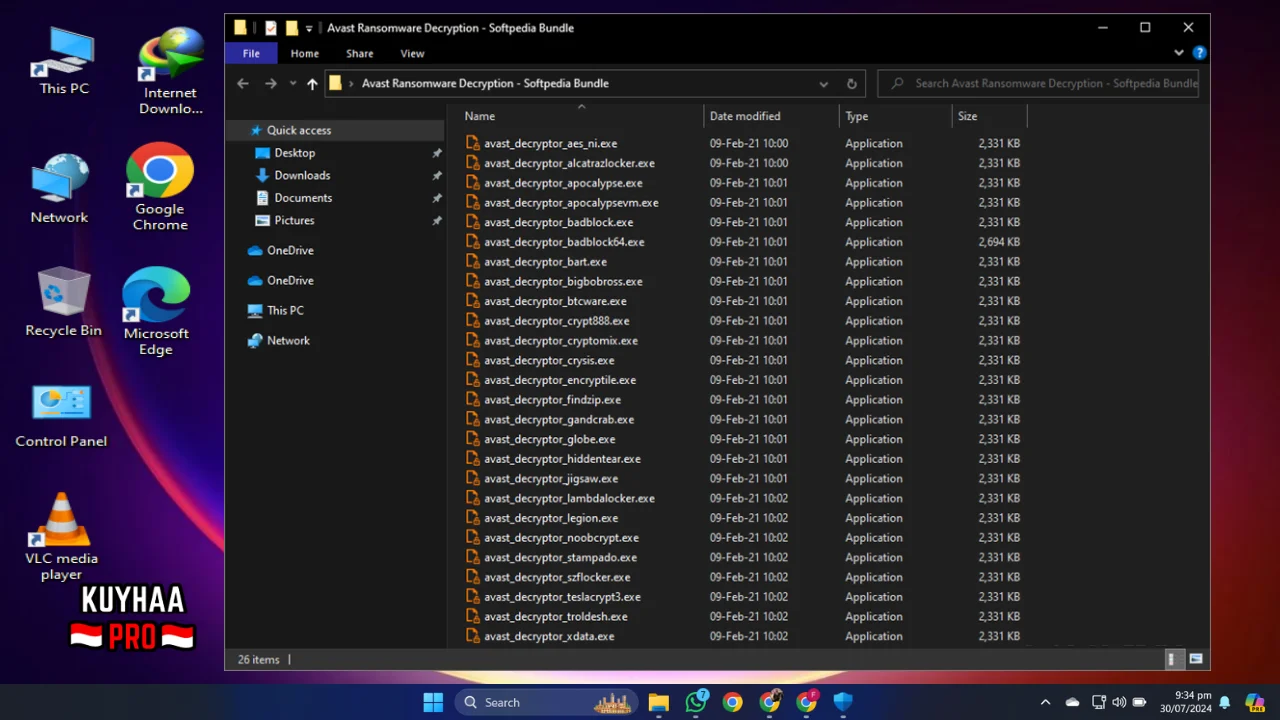Click the Properties quick access toolbar icon
The height and width of the screenshot is (720, 1280).
(x=270, y=28)
